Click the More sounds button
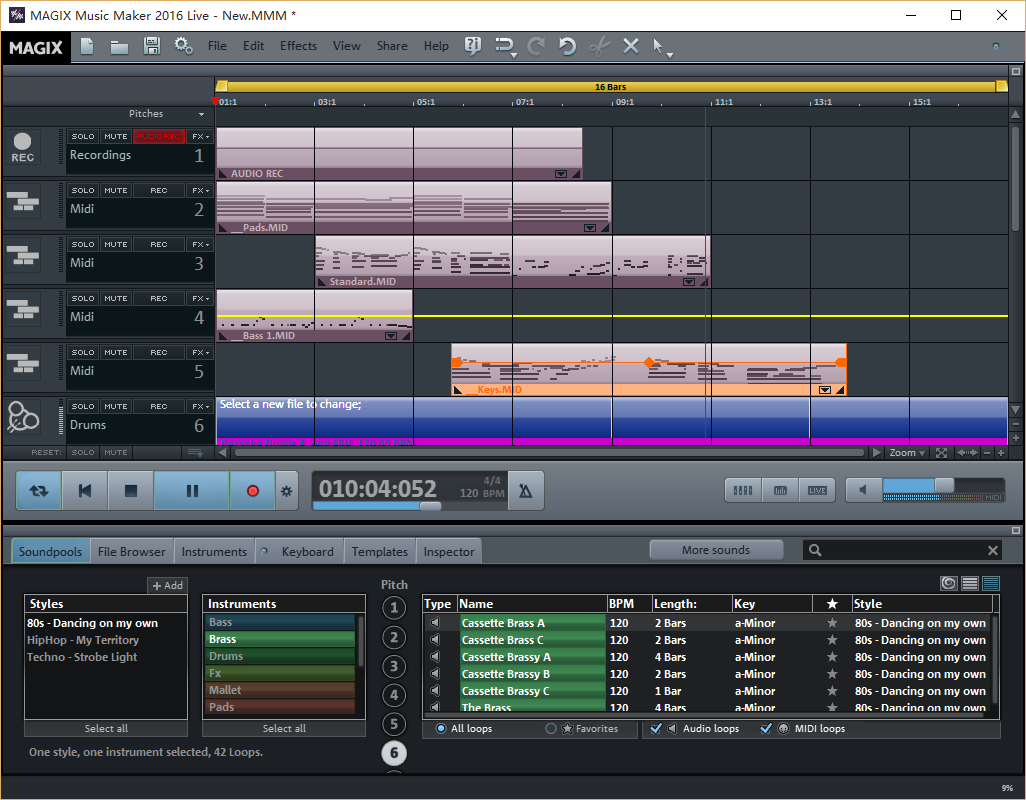Image resolution: width=1026 pixels, height=800 pixels. pyautogui.click(x=716, y=550)
